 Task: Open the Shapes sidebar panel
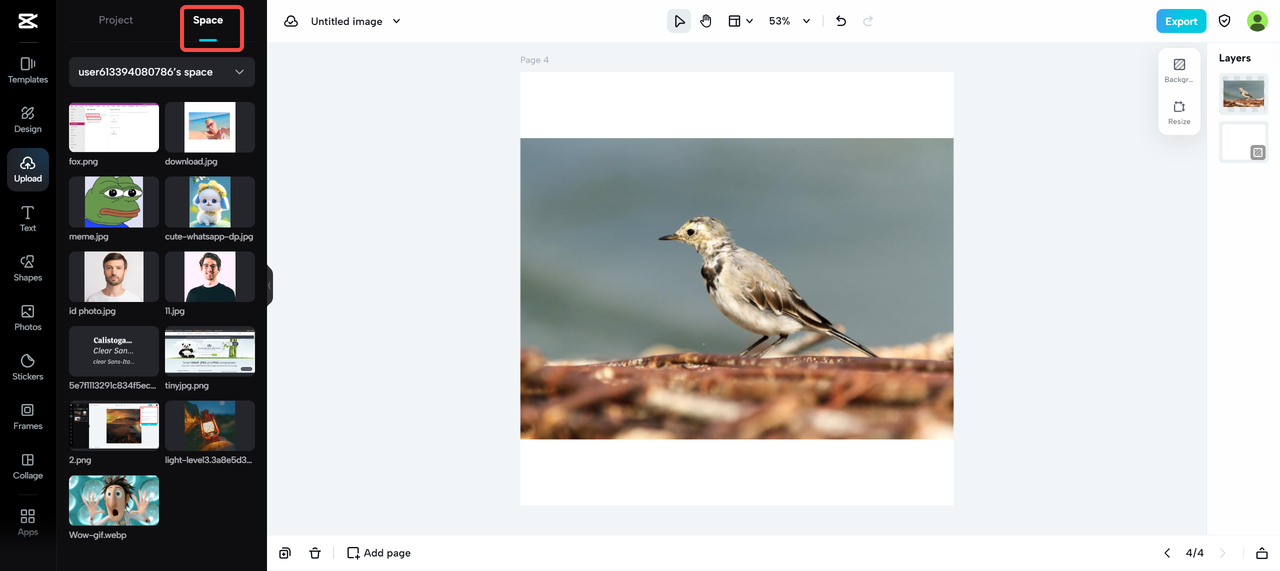(28, 268)
